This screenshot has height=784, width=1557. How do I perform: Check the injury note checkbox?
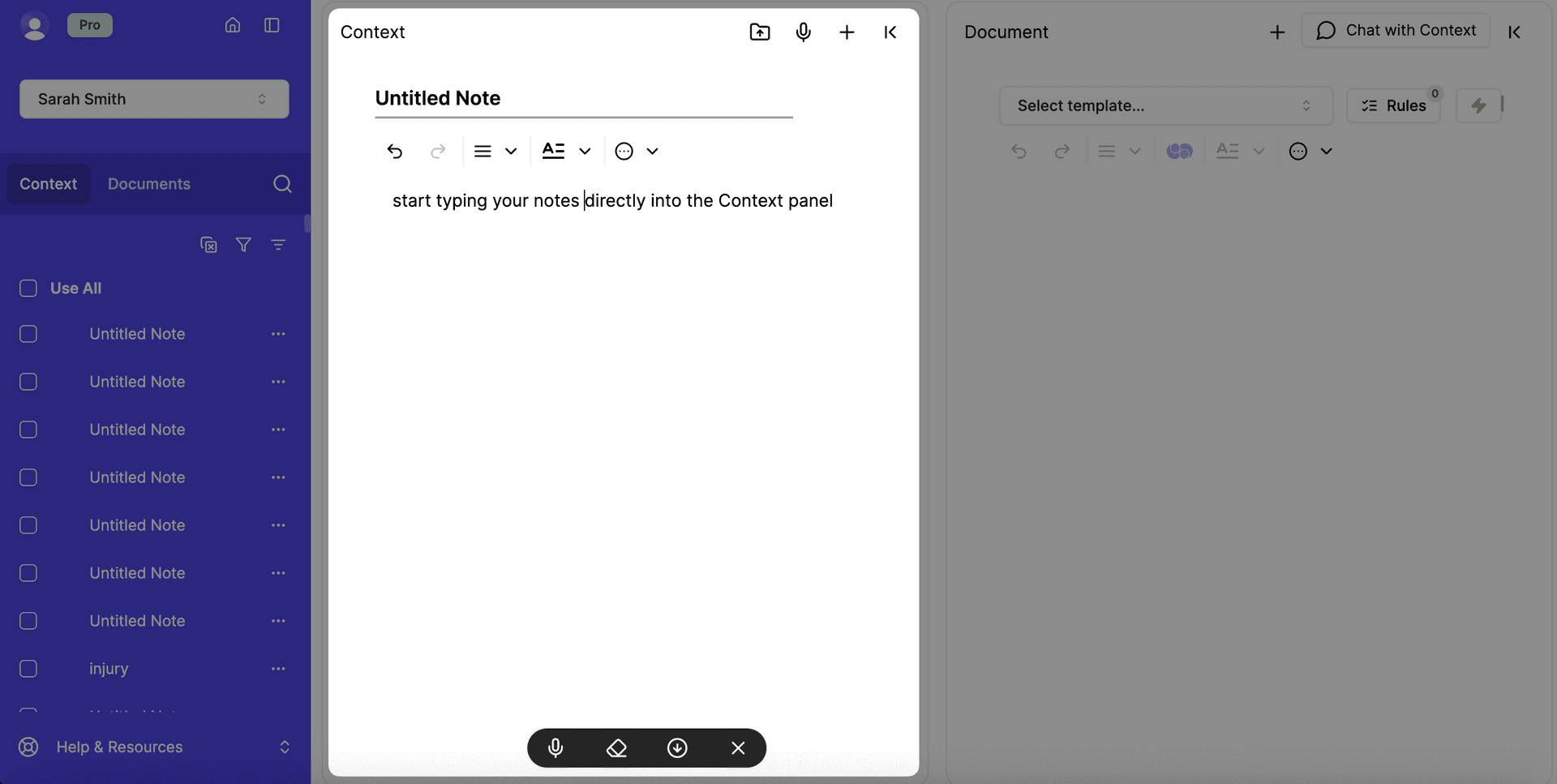(28, 668)
